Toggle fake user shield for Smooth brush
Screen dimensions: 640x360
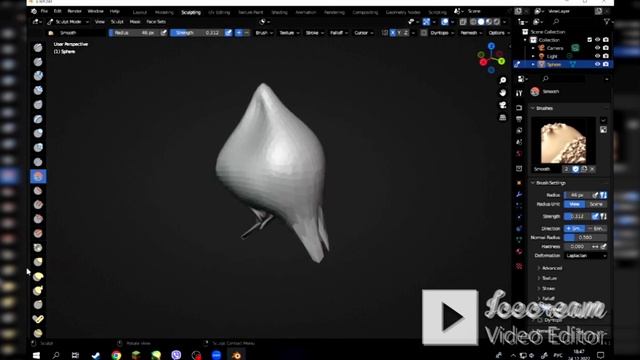[x=576, y=169]
